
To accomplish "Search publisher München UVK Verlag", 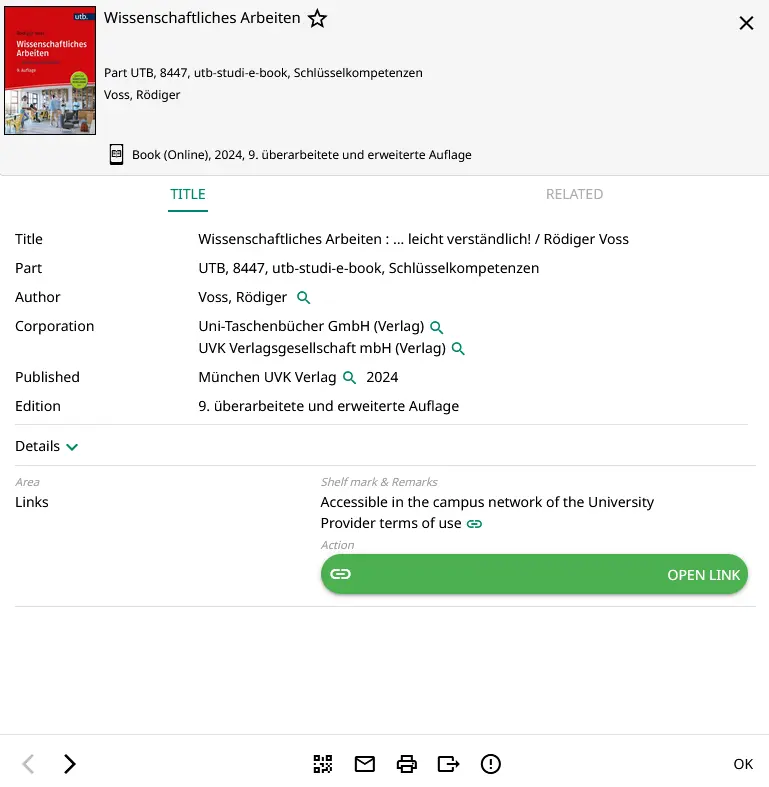I will (350, 378).
